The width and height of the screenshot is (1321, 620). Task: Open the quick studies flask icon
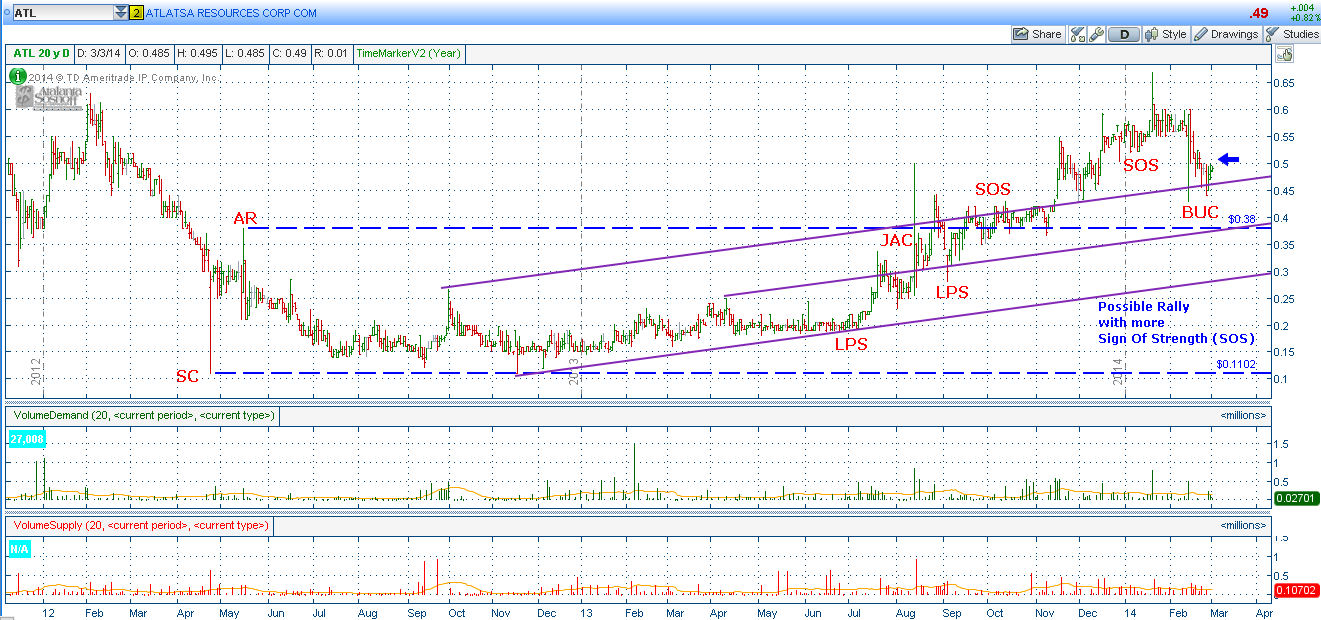point(1078,34)
